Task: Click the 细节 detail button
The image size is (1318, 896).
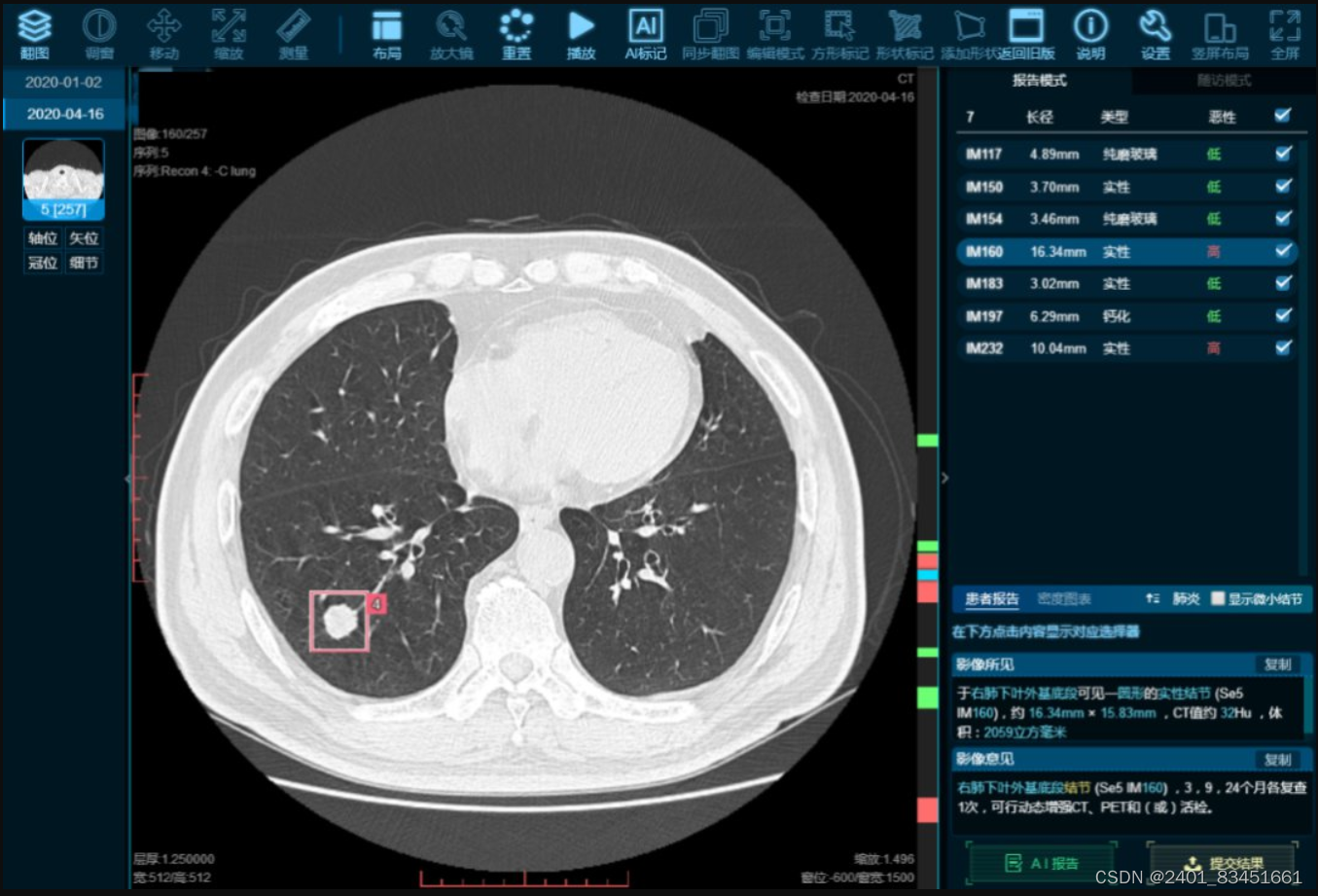Action: 84,263
